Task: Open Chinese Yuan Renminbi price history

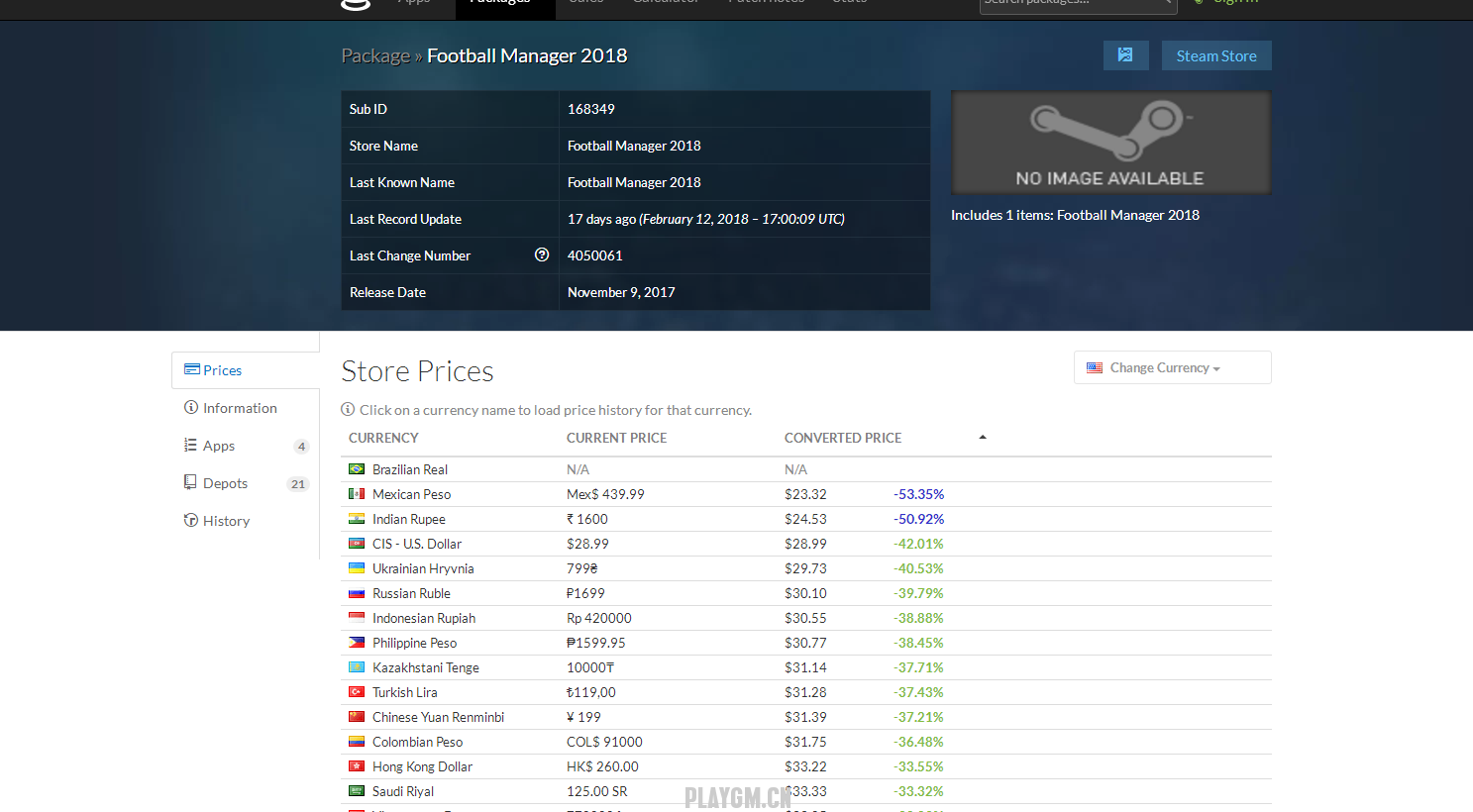Action: (438, 717)
